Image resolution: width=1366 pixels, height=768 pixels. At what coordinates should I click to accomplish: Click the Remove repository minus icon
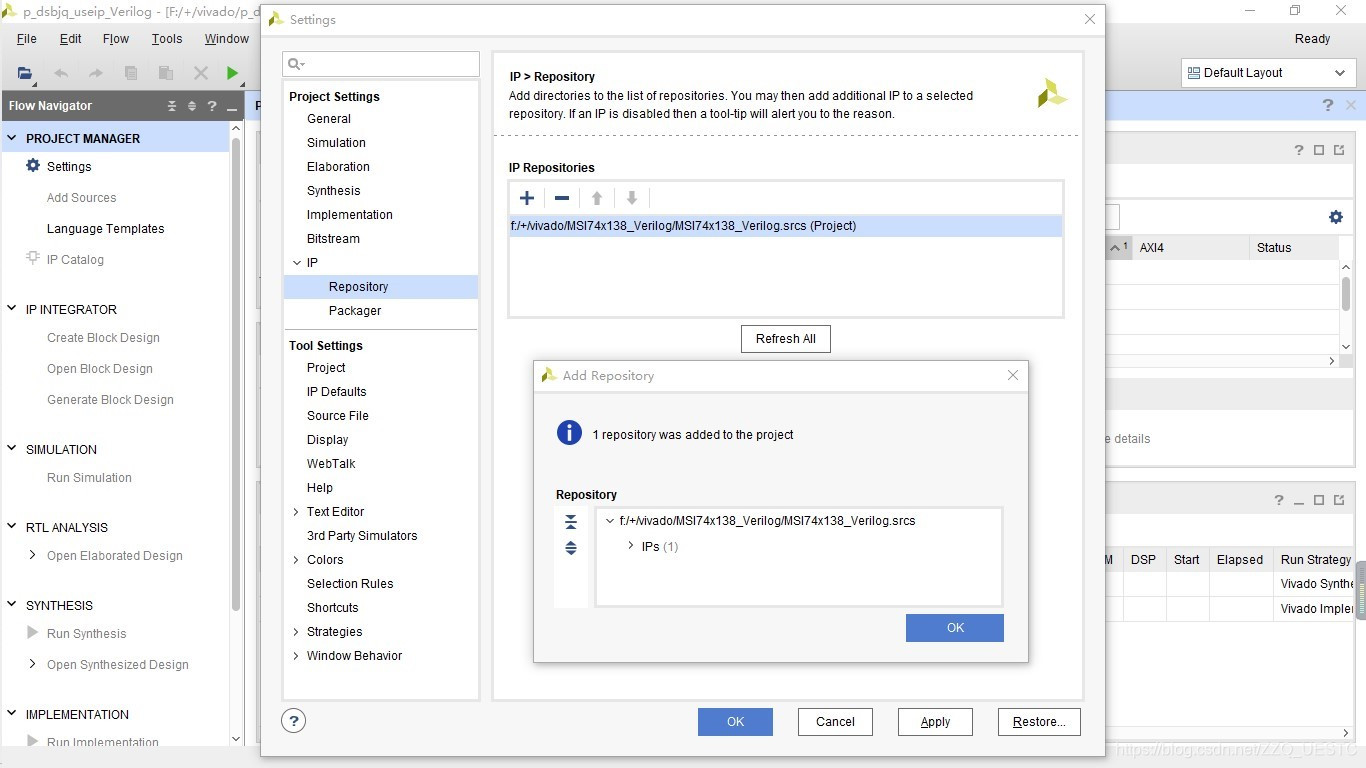562,198
